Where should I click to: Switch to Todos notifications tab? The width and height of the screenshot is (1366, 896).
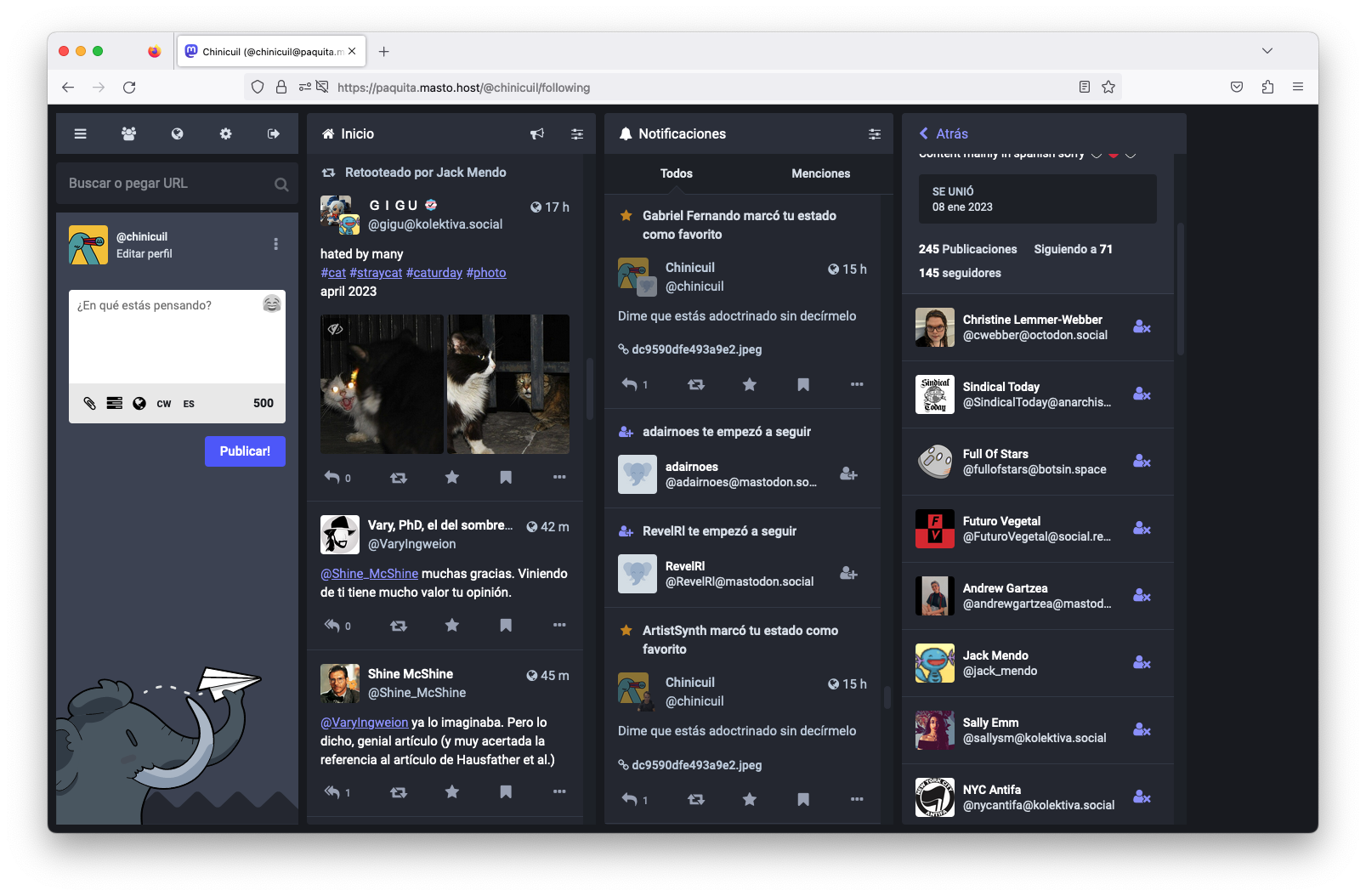(677, 173)
